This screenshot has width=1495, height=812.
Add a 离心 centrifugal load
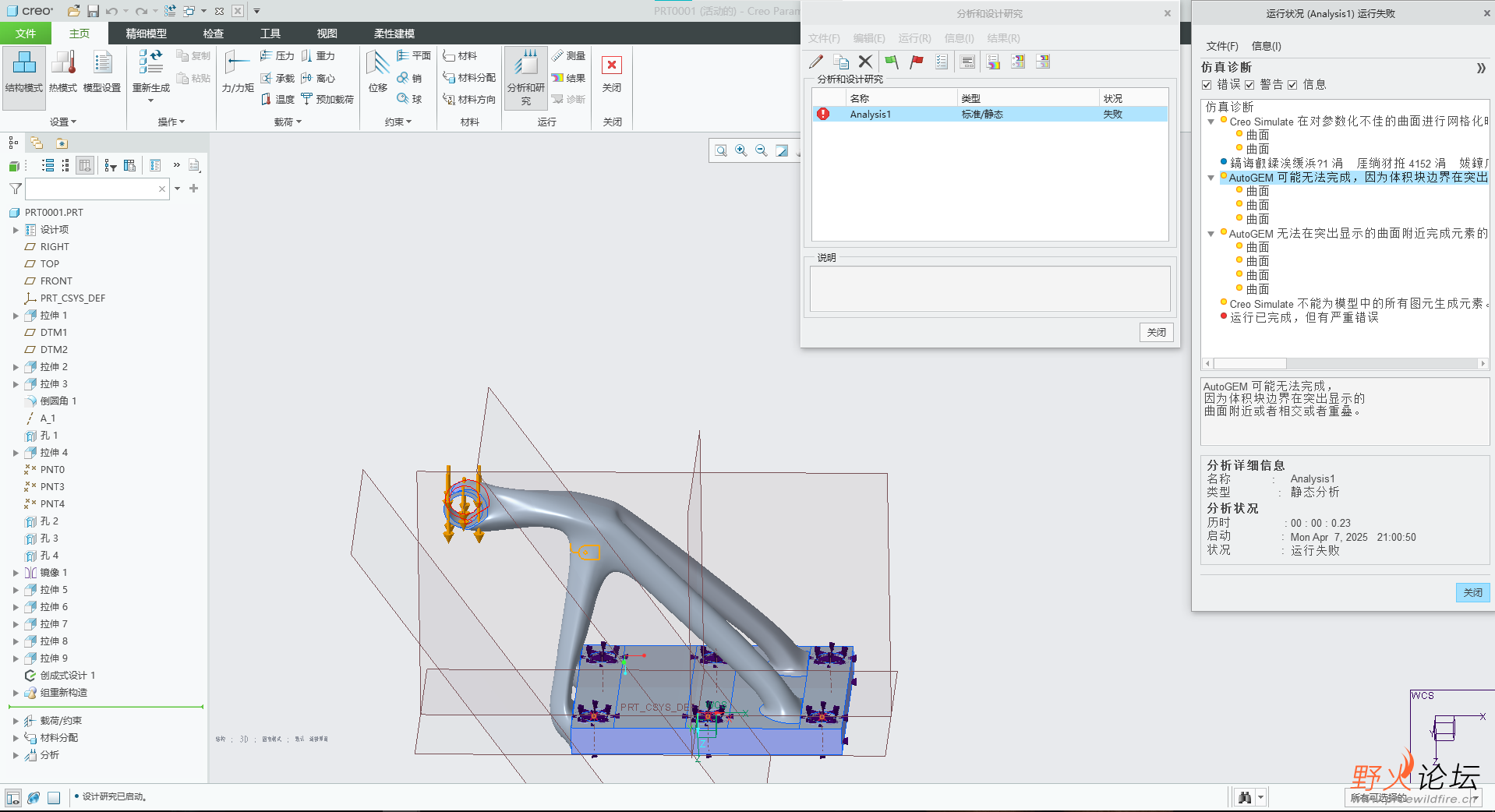pos(318,78)
